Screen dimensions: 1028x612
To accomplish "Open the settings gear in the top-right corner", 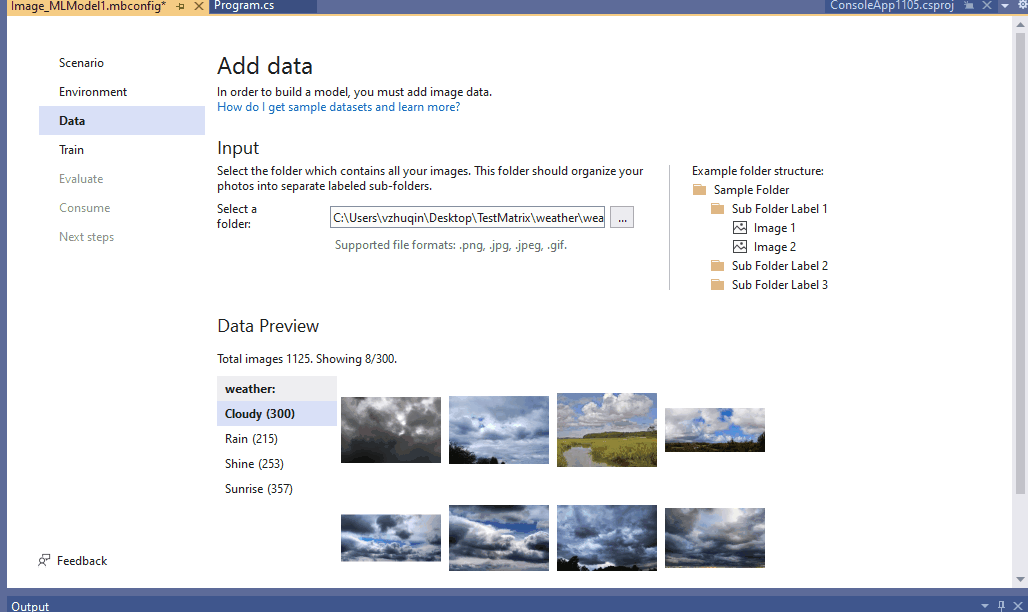I will (1022, 5).
